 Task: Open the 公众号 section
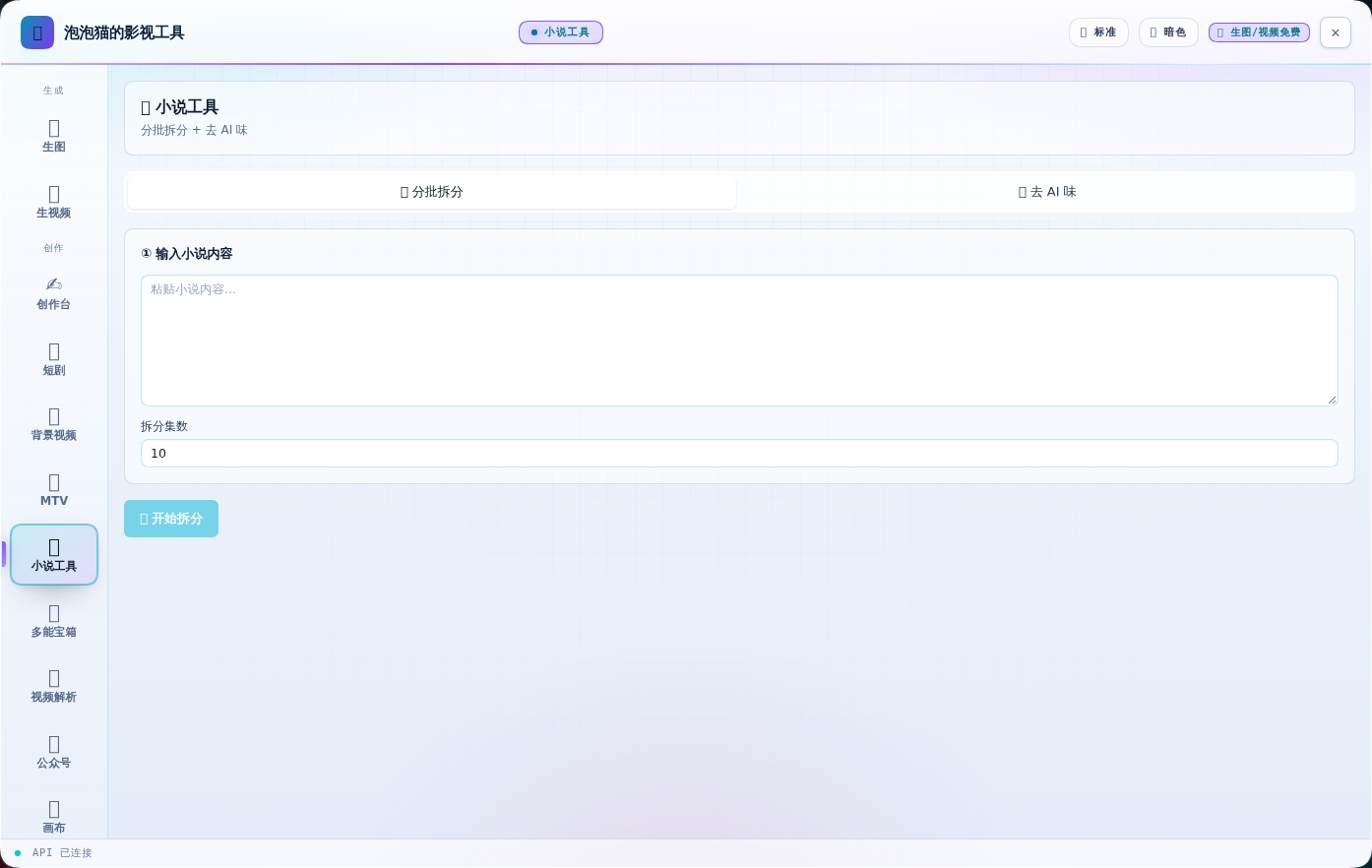[x=54, y=752]
